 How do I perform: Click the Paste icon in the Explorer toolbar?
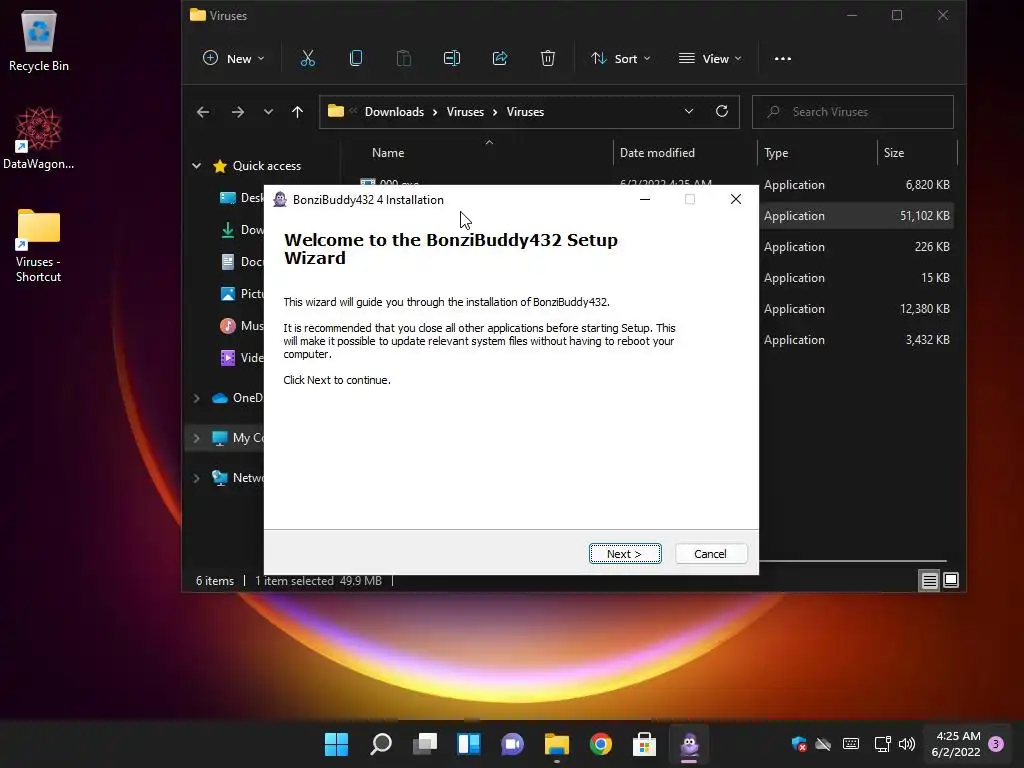[x=404, y=59]
